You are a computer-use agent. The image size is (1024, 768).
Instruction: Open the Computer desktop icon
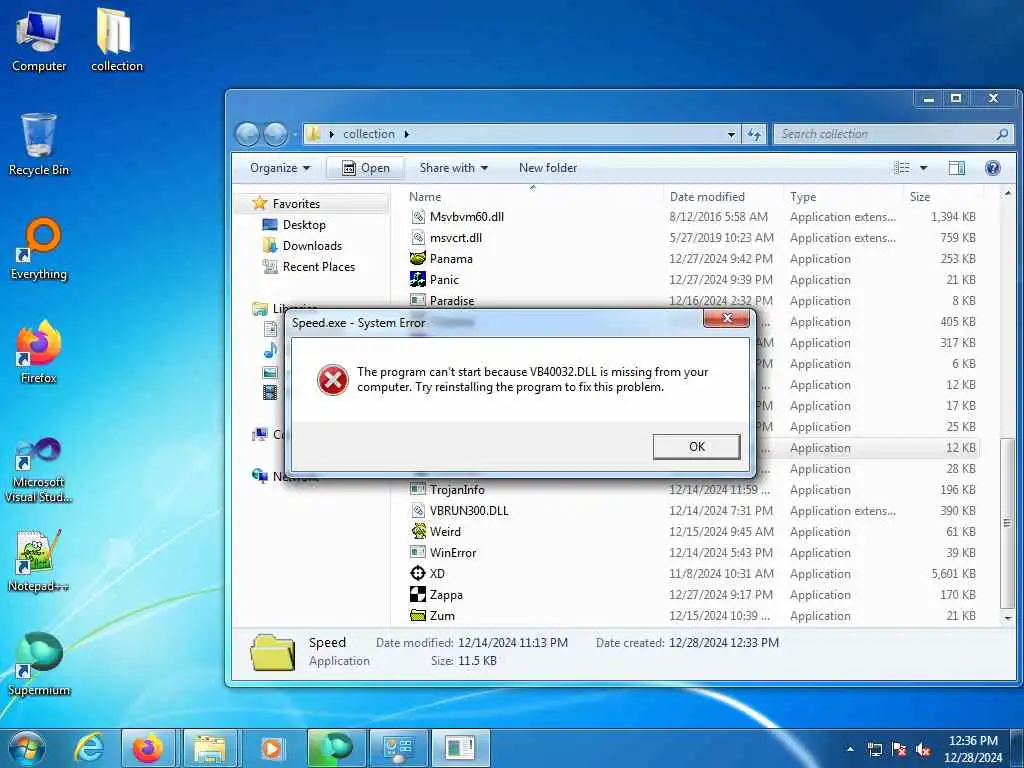point(39,42)
